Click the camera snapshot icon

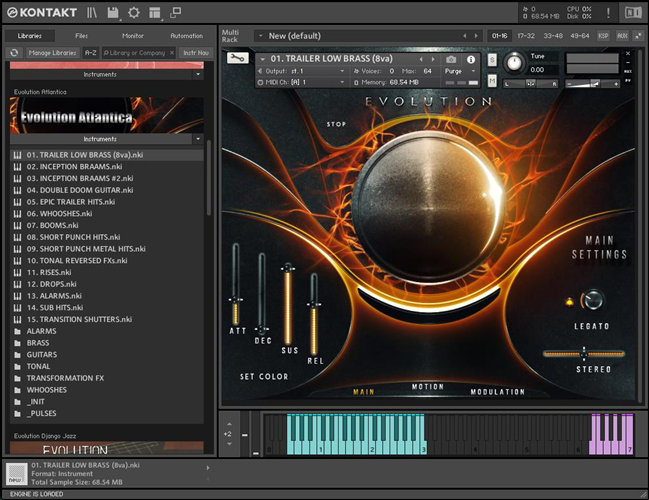click(451, 59)
